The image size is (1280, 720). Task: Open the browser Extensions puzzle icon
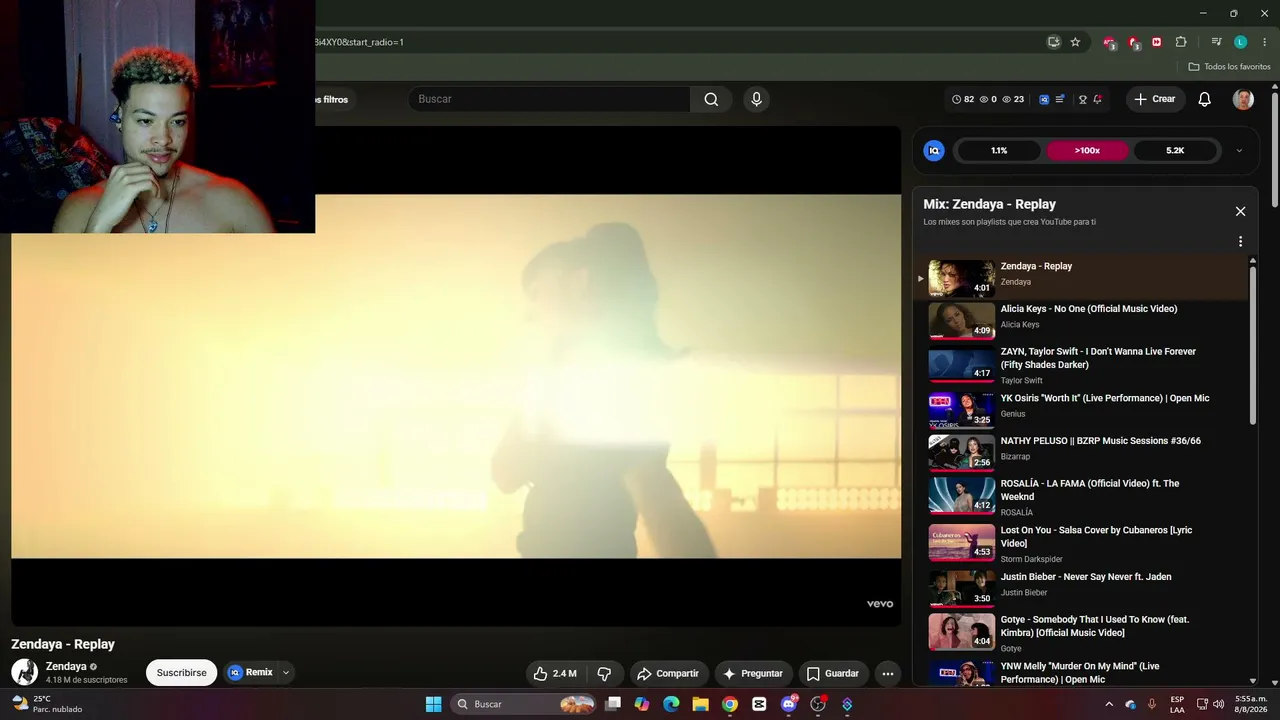[1181, 42]
